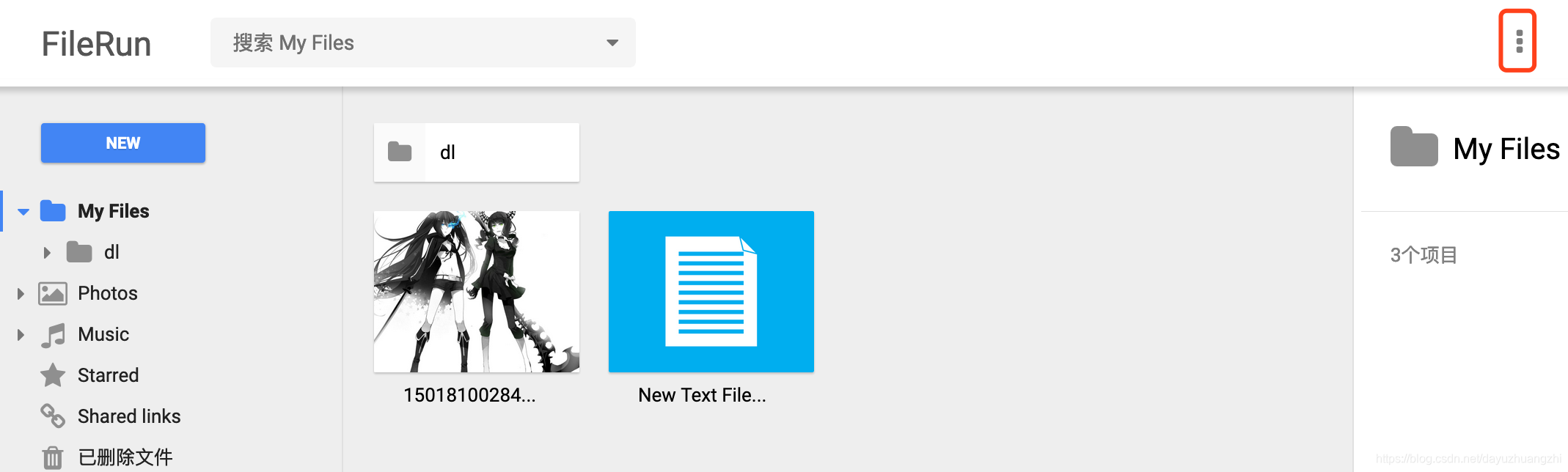Collapse the My Files tree node
The height and width of the screenshot is (472, 1568).
(23, 212)
